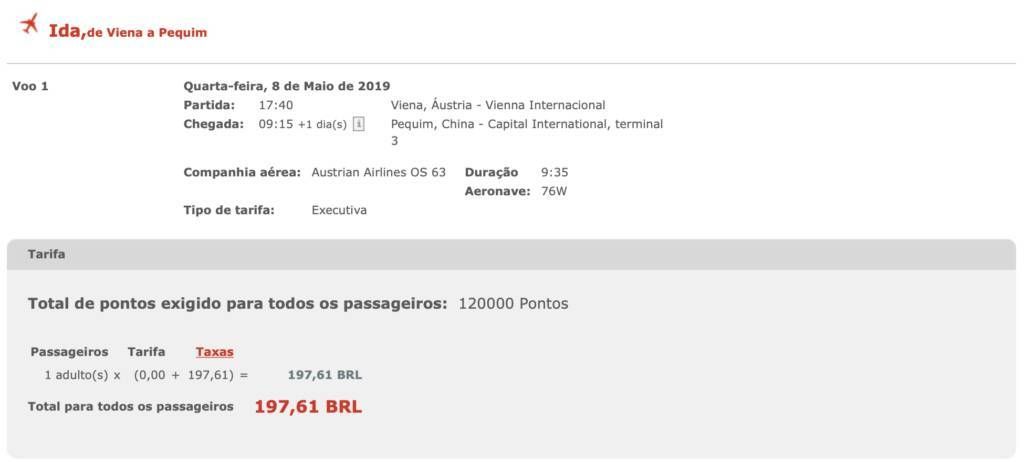Viewport: 1024px width, 462px height.
Task: Click the Executiva fare type
Action: (x=339, y=210)
